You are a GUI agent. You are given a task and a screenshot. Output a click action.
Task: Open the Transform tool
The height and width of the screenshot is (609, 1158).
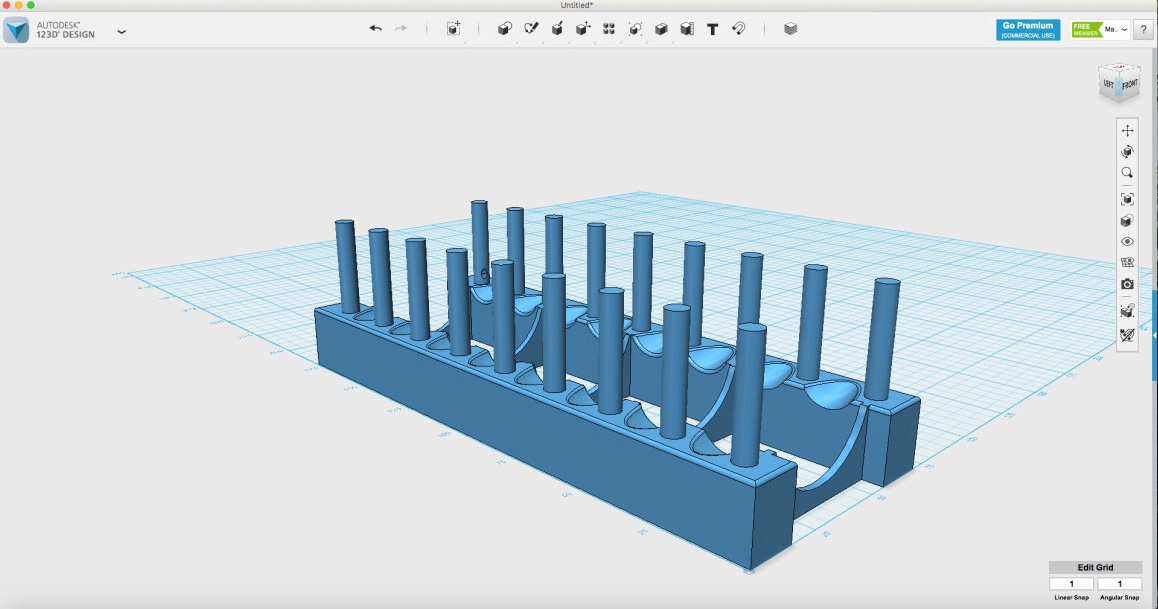click(453, 29)
